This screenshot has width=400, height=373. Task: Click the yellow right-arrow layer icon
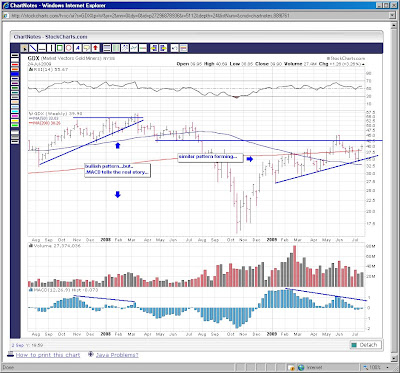point(163,48)
